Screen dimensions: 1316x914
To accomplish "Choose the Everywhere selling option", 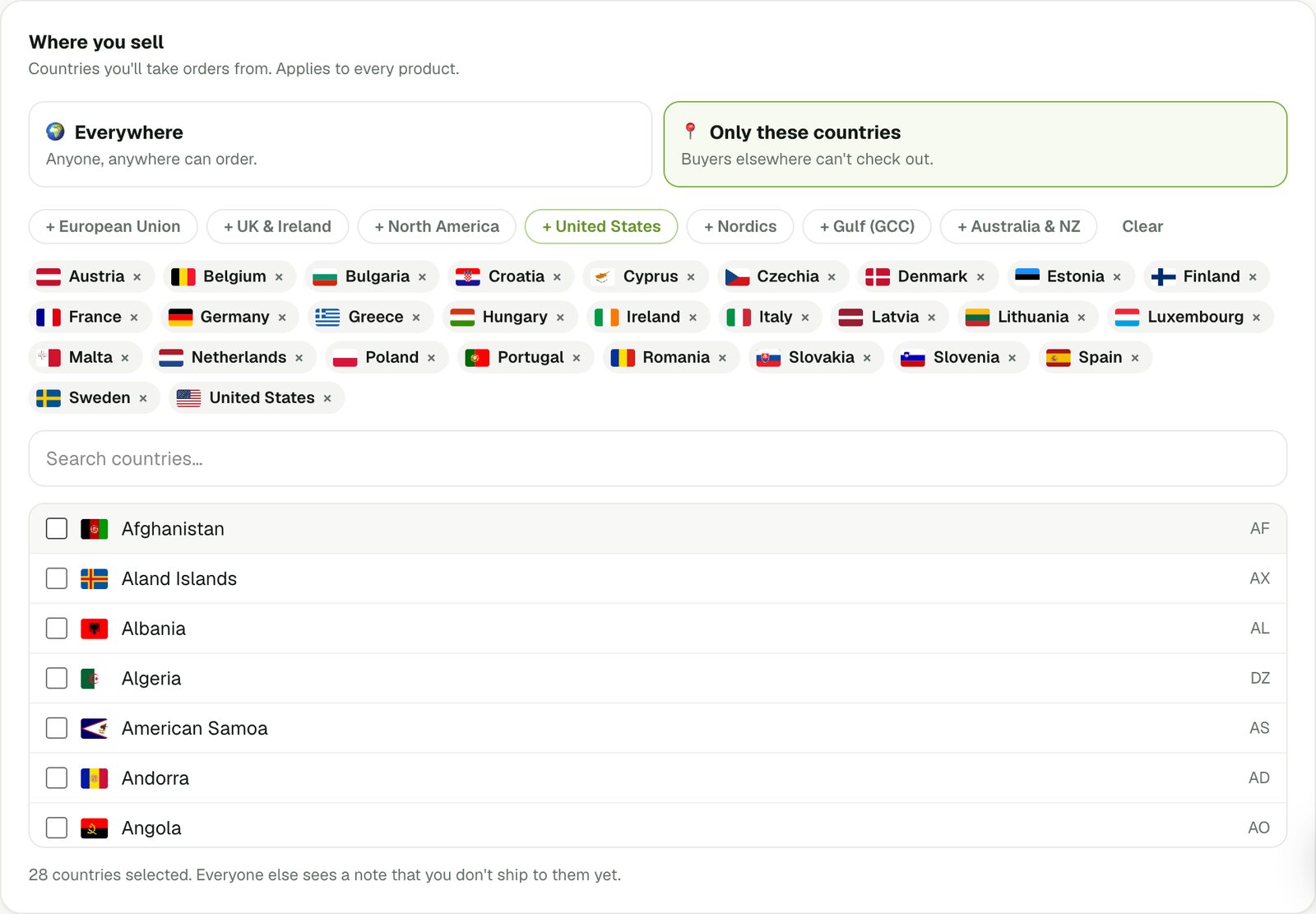I will tap(341, 145).
